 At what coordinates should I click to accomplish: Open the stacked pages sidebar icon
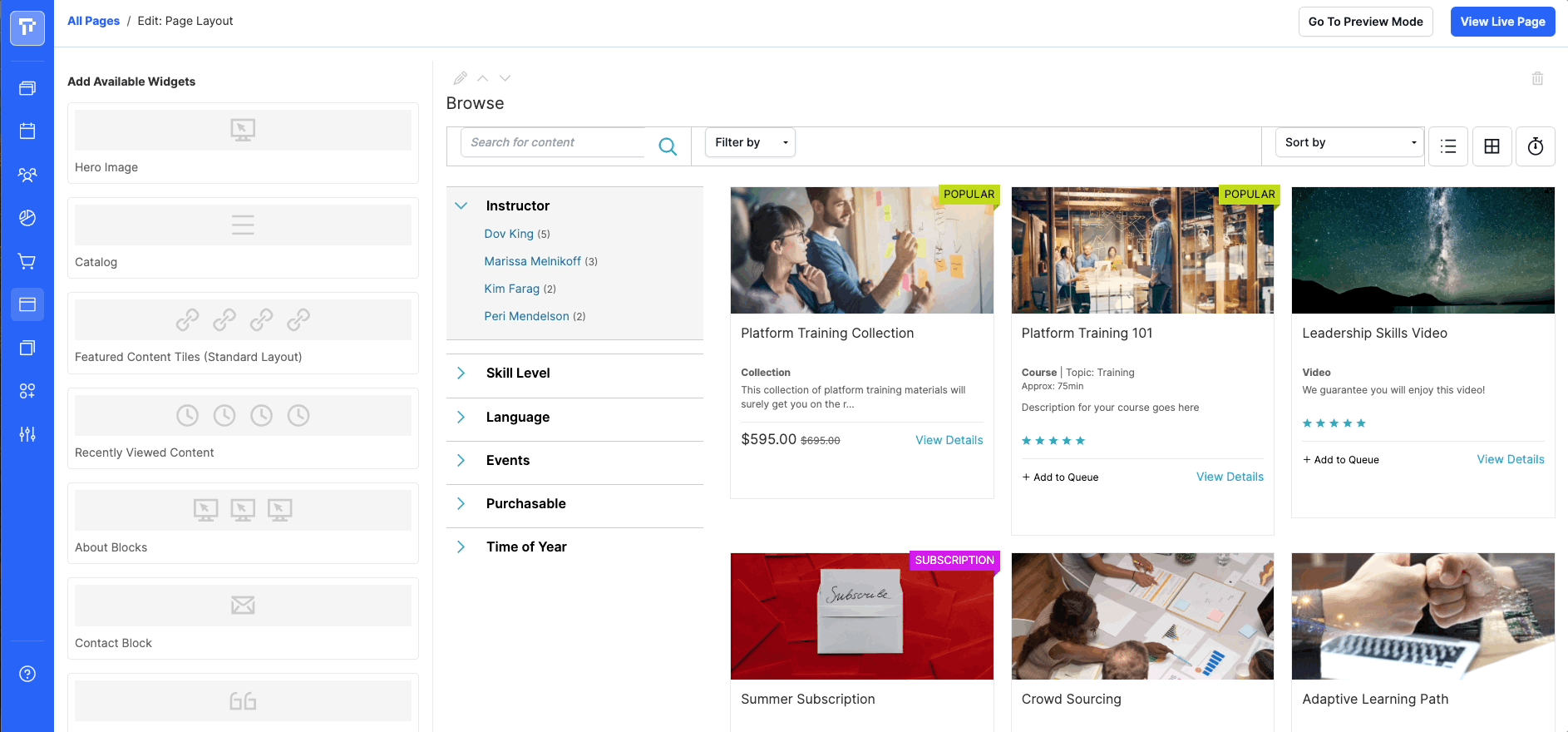click(x=27, y=348)
